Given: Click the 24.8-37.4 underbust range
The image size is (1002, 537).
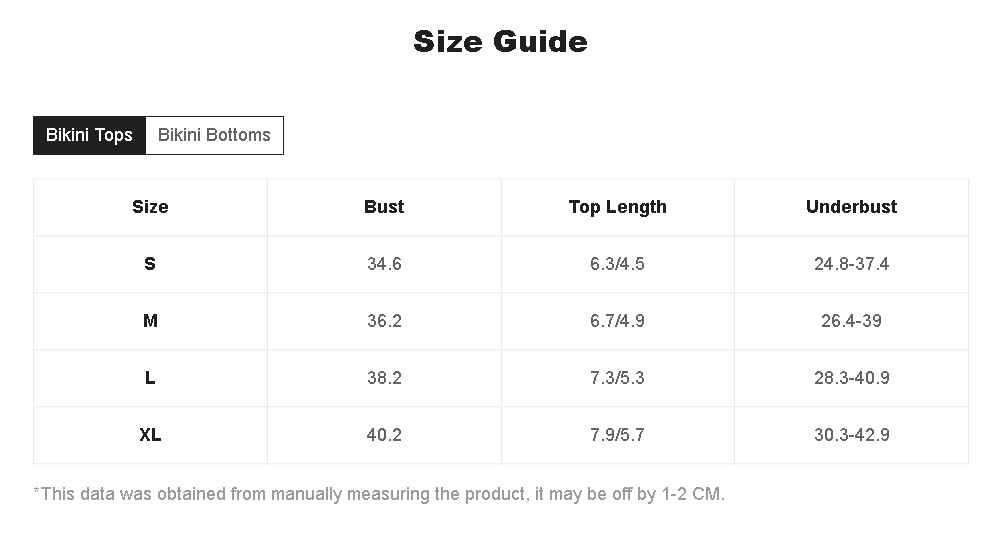Looking at the screenshot, I should (851, 264).
